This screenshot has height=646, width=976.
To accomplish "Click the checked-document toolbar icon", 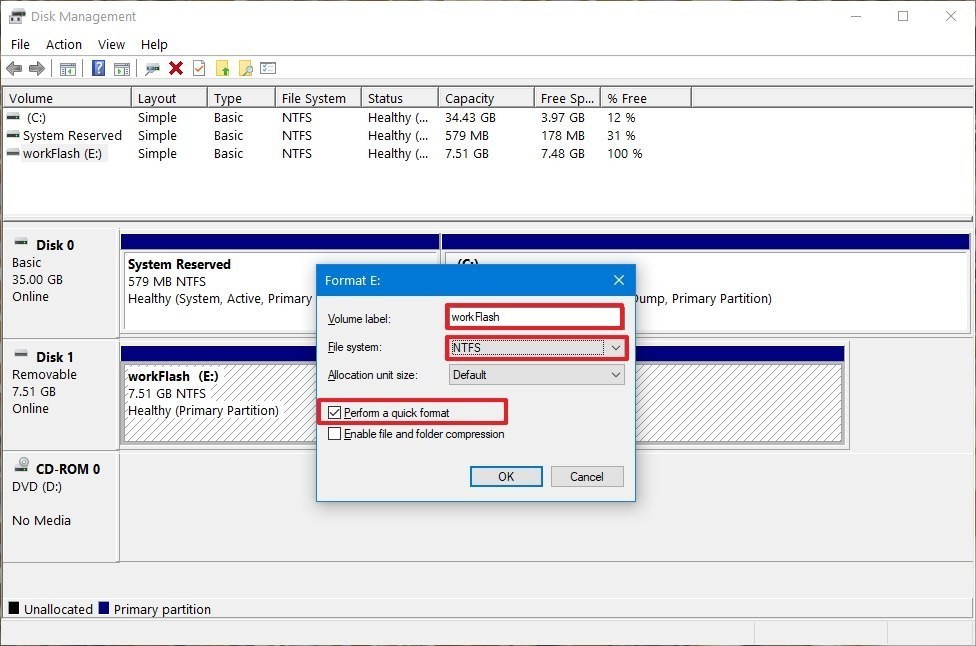I will pyautogui.click(x=200, y=68).
